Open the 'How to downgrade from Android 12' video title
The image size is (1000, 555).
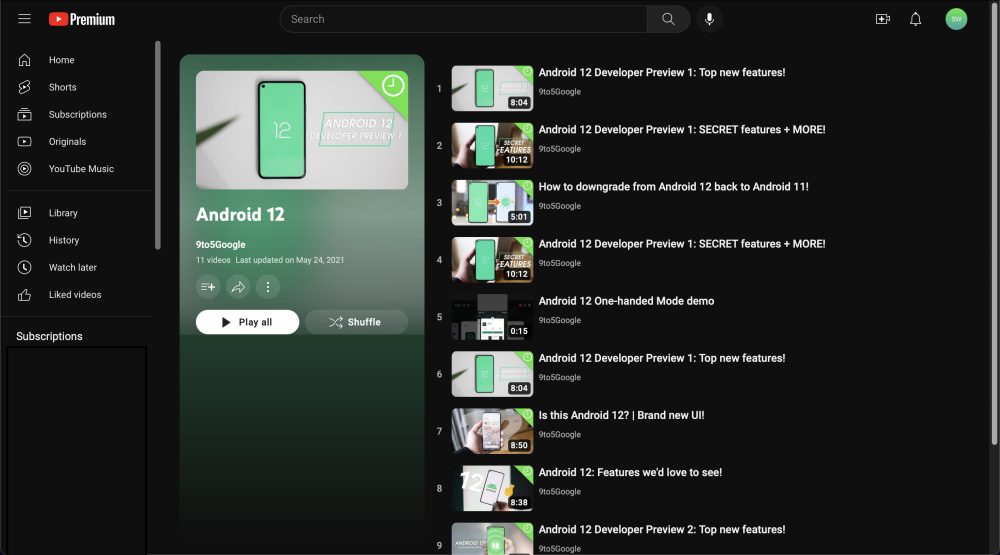click(x=673, y=187)
